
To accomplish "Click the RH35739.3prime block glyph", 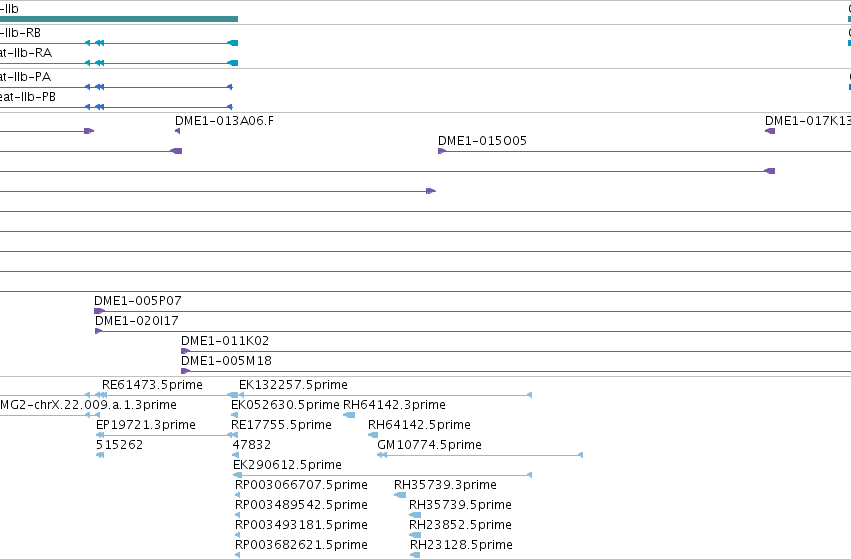I will (x=400, y=495).
